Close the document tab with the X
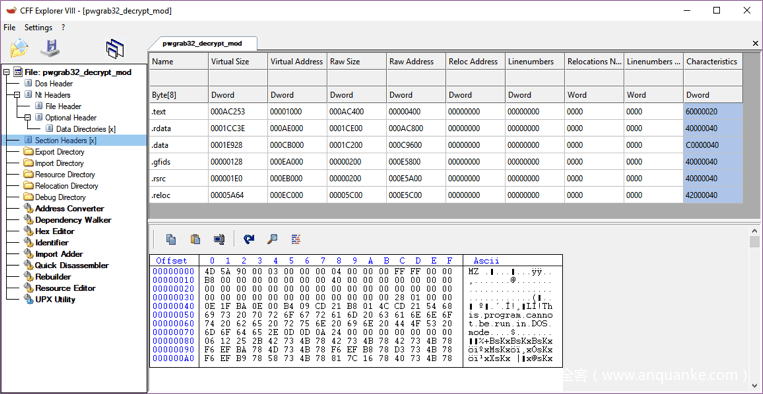The image size is (763, 394). (x=756, y=43)
